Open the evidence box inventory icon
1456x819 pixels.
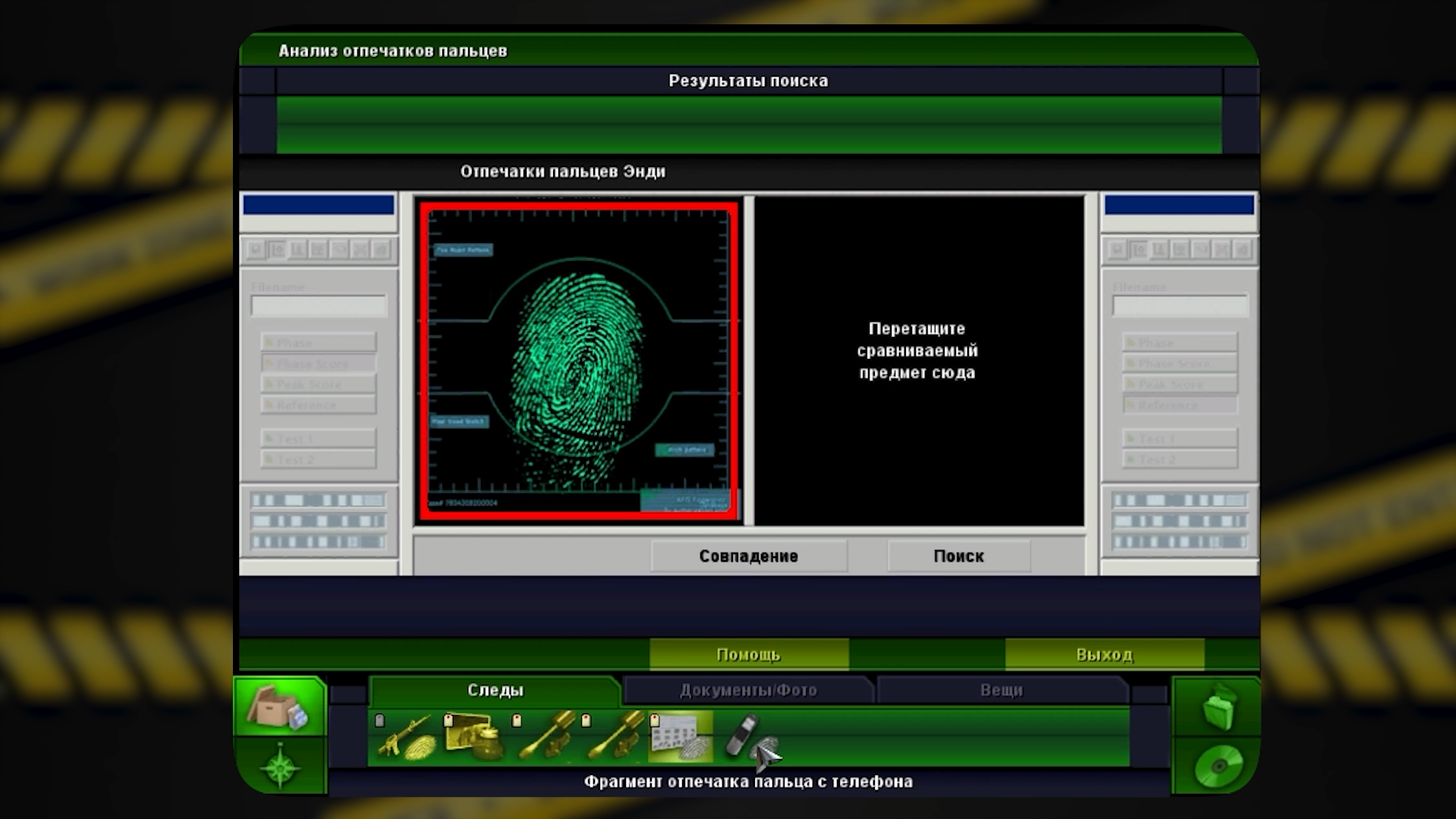click(x=279, y=707)
